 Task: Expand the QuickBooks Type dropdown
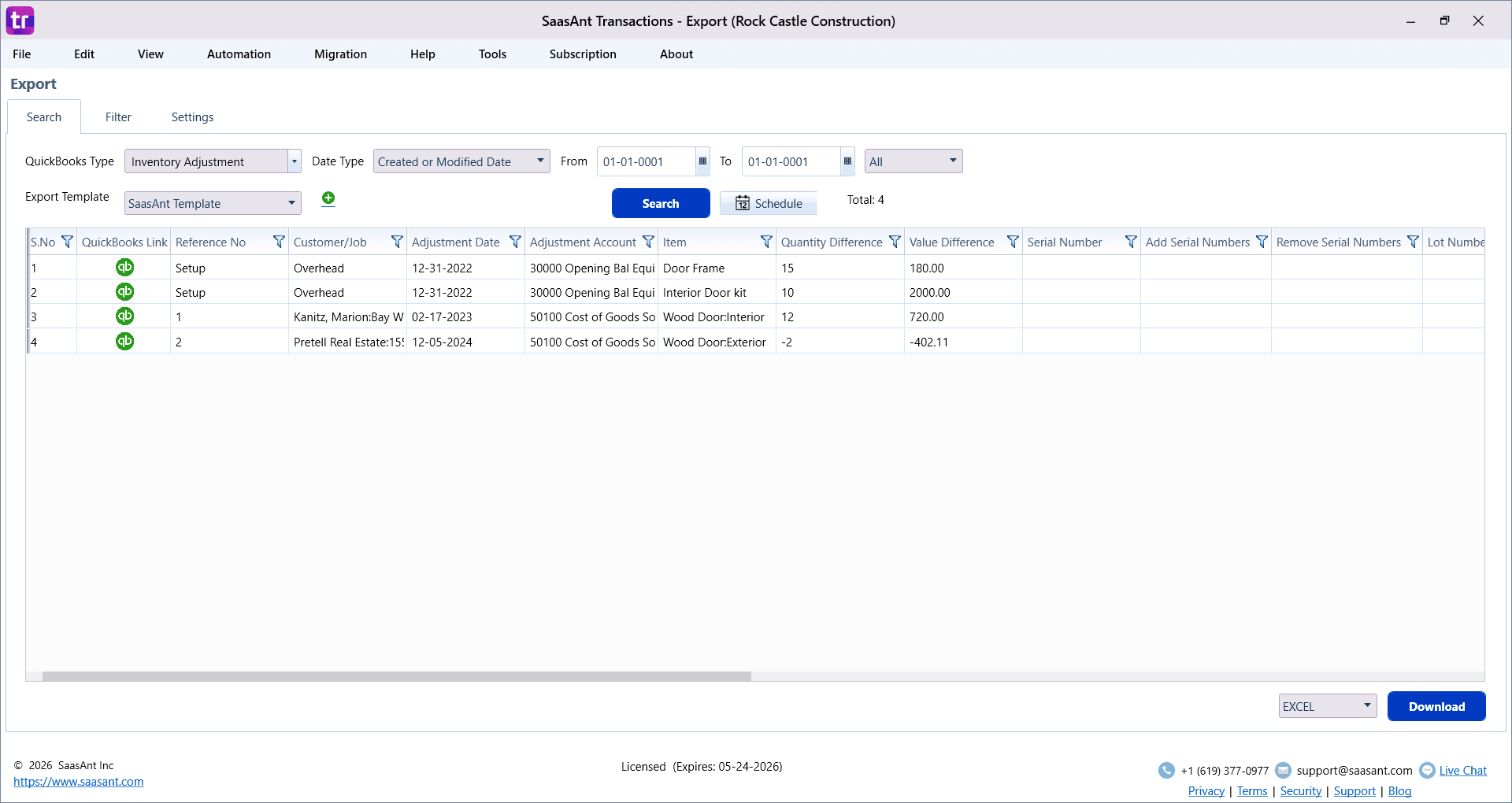pos(295,161)
